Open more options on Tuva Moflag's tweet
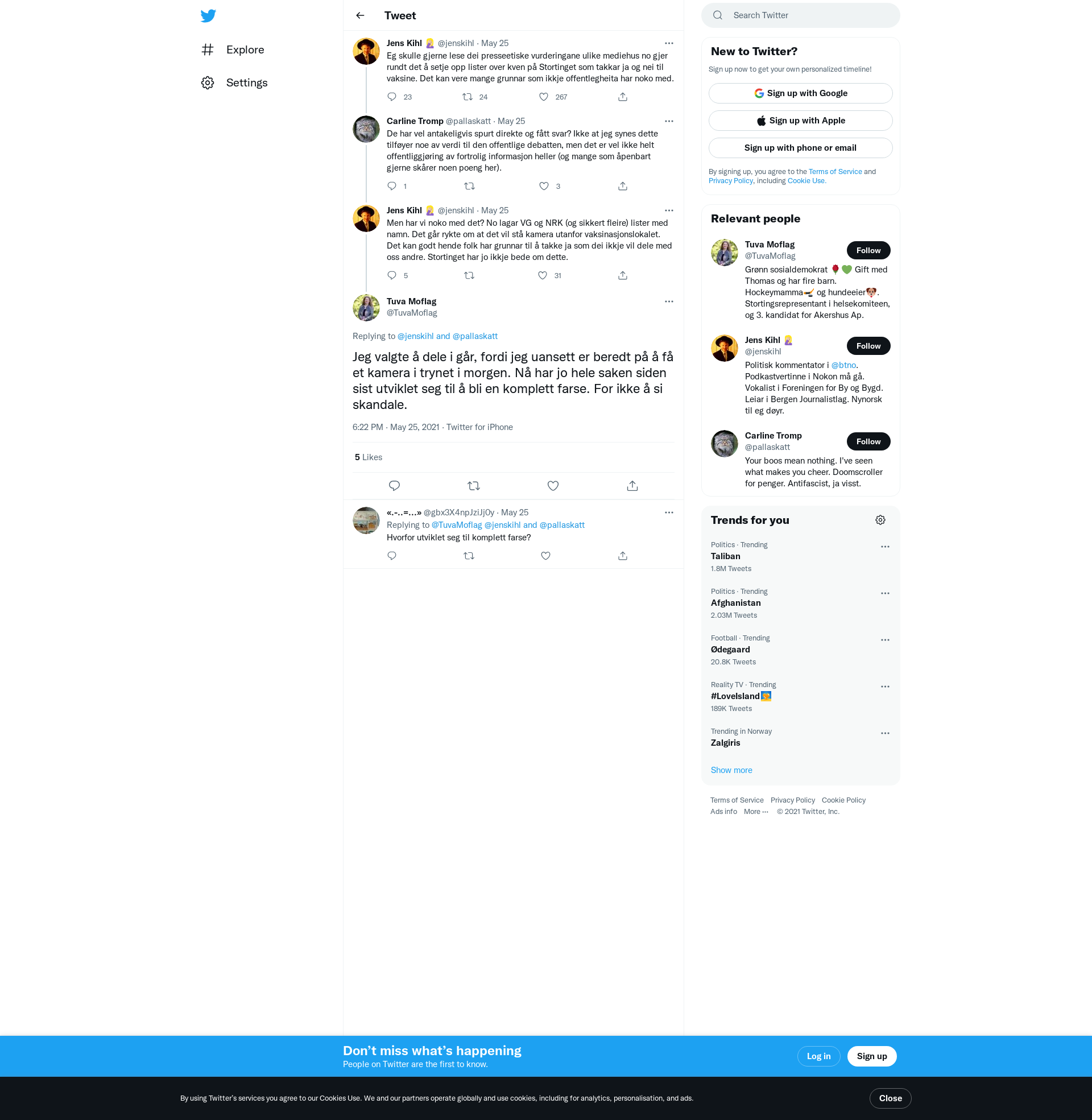The image size is (1092, 1120). [669, 301]
